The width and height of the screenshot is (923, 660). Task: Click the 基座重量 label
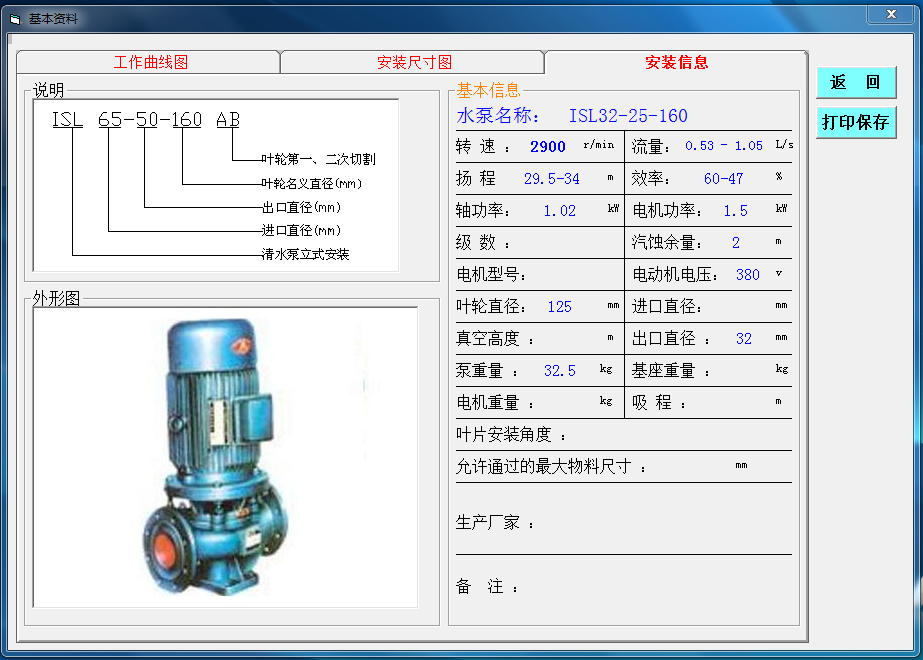click(670, 371)
